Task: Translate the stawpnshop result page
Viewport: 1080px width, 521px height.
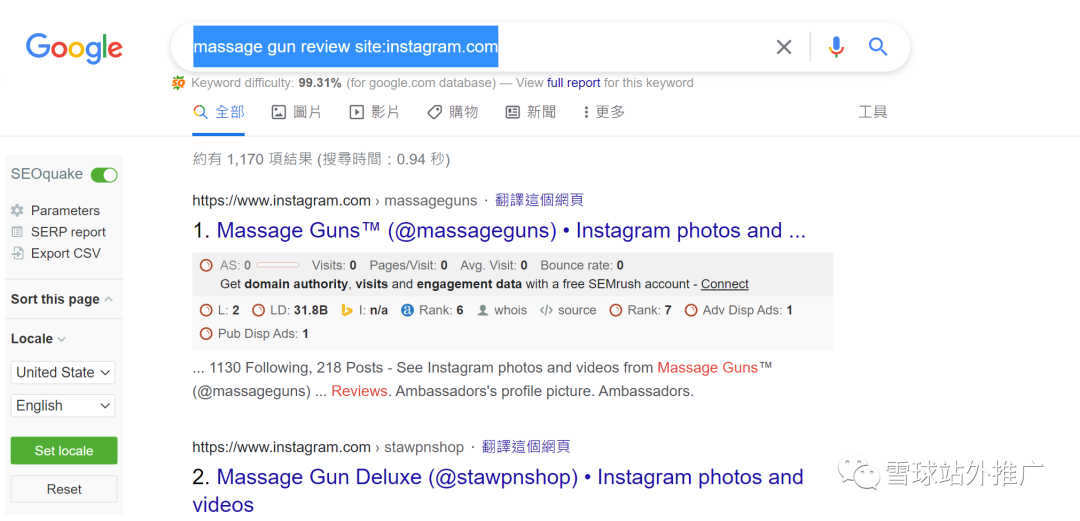Action: [x=526, y=447]
